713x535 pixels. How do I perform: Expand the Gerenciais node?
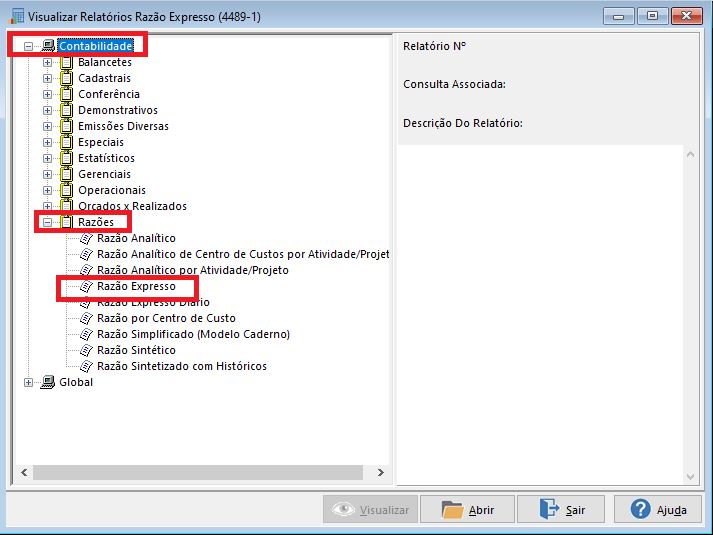[47, 174]
